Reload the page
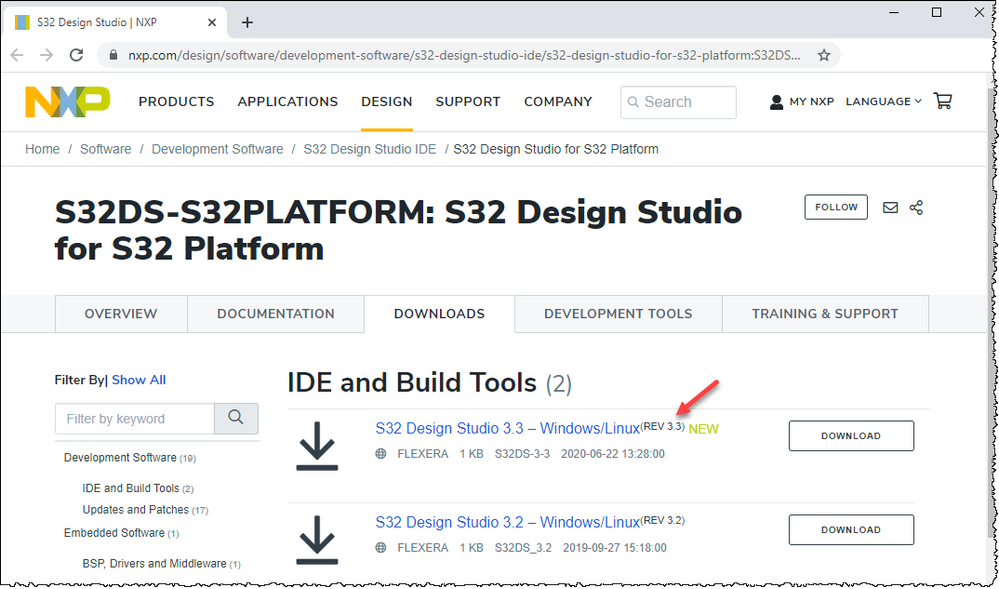 pyautogui.click(x=76, y=55)
